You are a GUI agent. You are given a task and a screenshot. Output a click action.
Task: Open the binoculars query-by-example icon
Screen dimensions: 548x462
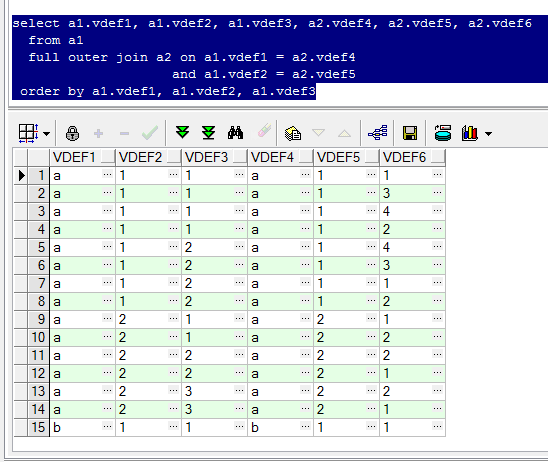pos(235,133)
